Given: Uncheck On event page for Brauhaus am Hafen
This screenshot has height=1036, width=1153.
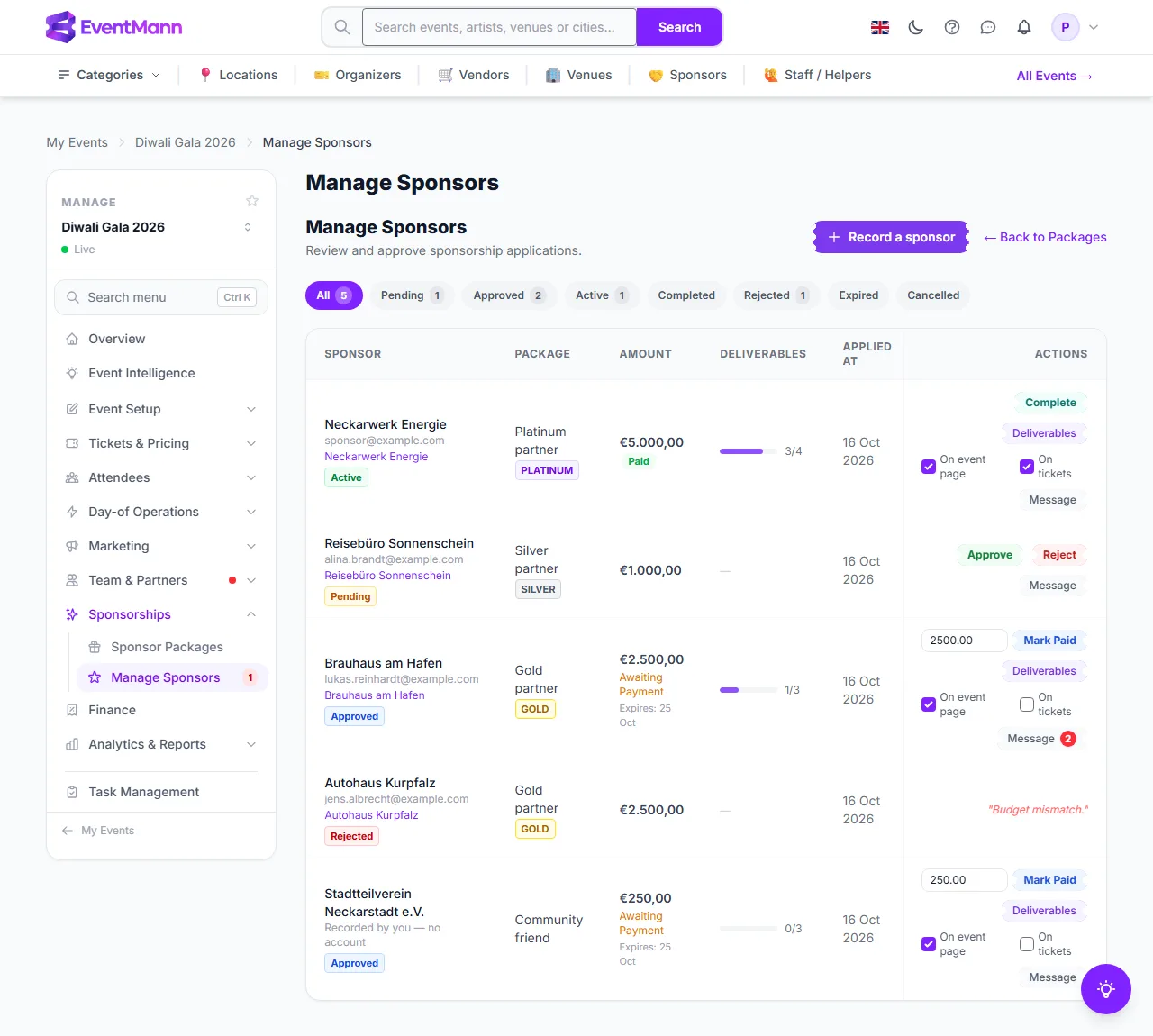Looking at the screenshot, I should click(x=929, y=704).
